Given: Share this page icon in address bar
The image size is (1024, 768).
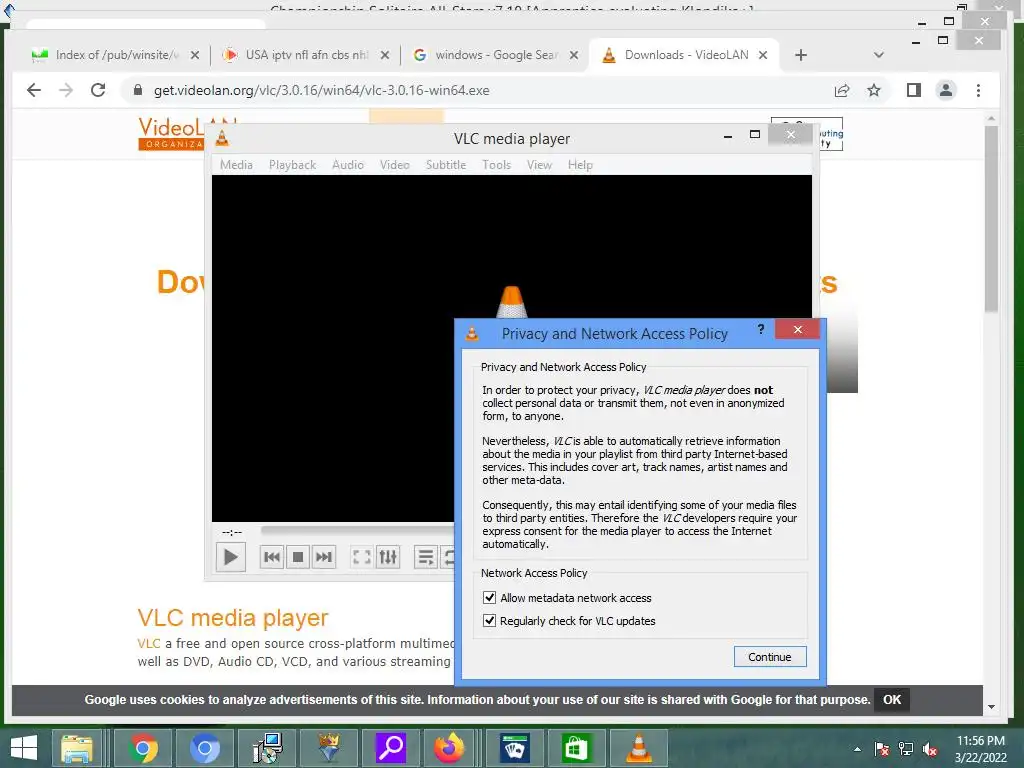Looking at the screenshot, I should (x=842, y=90).
